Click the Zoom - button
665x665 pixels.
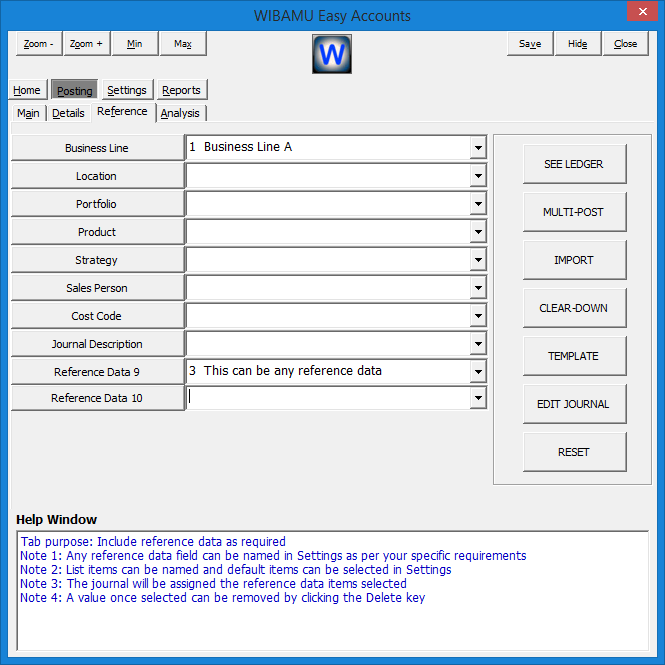(x=39, y=43)
